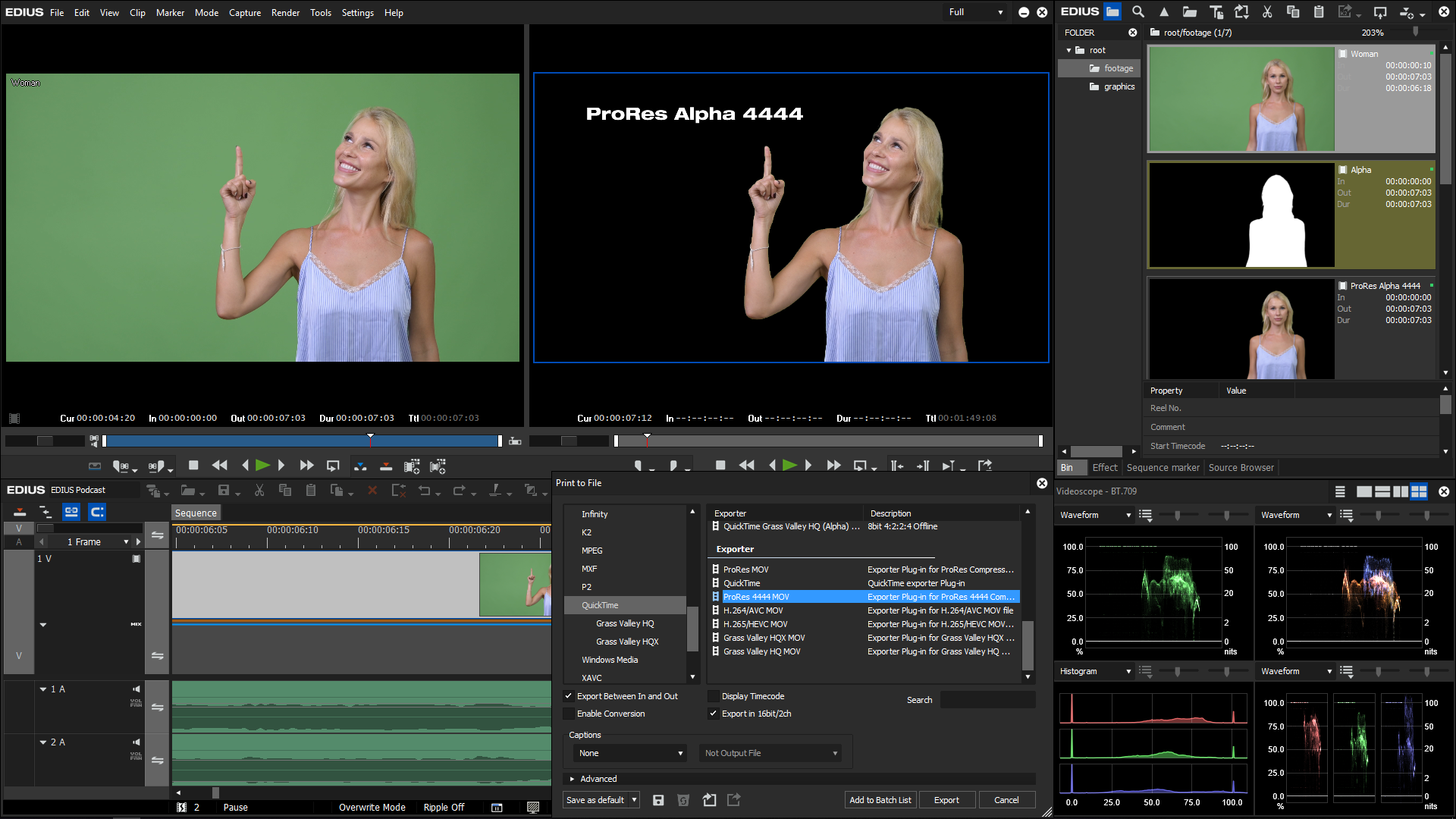Cut selected clip in Bin toolbar

pos(1267,11)
